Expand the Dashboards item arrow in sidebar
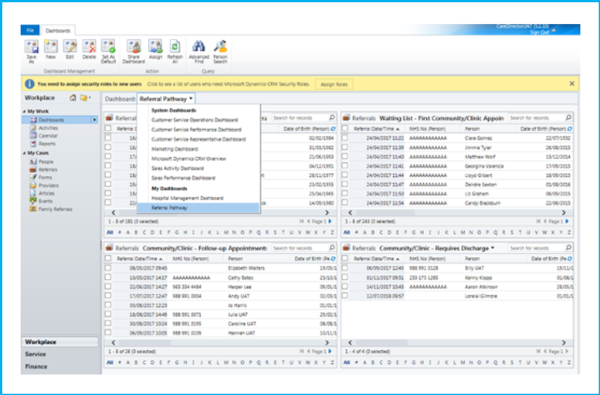Viewport: 600px width, 395px height. [95, 120]
